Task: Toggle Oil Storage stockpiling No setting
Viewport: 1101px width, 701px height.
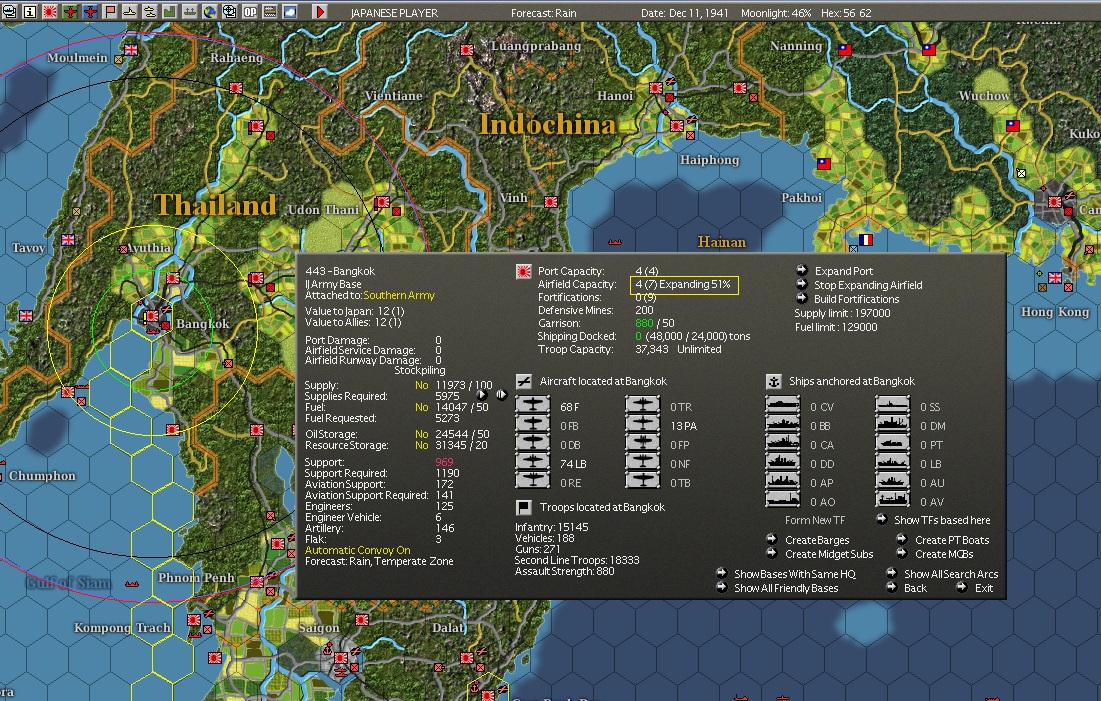Action: point(421,434)
